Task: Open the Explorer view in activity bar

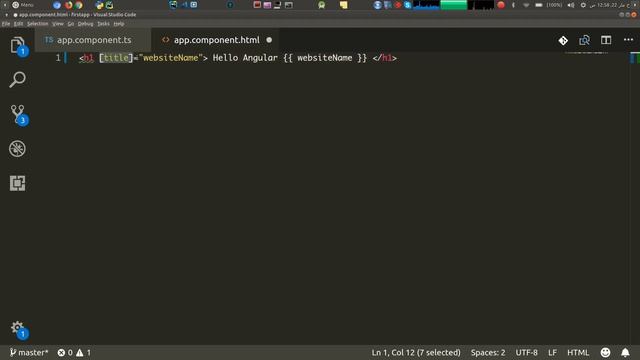Action: click(x=17, y=45)
